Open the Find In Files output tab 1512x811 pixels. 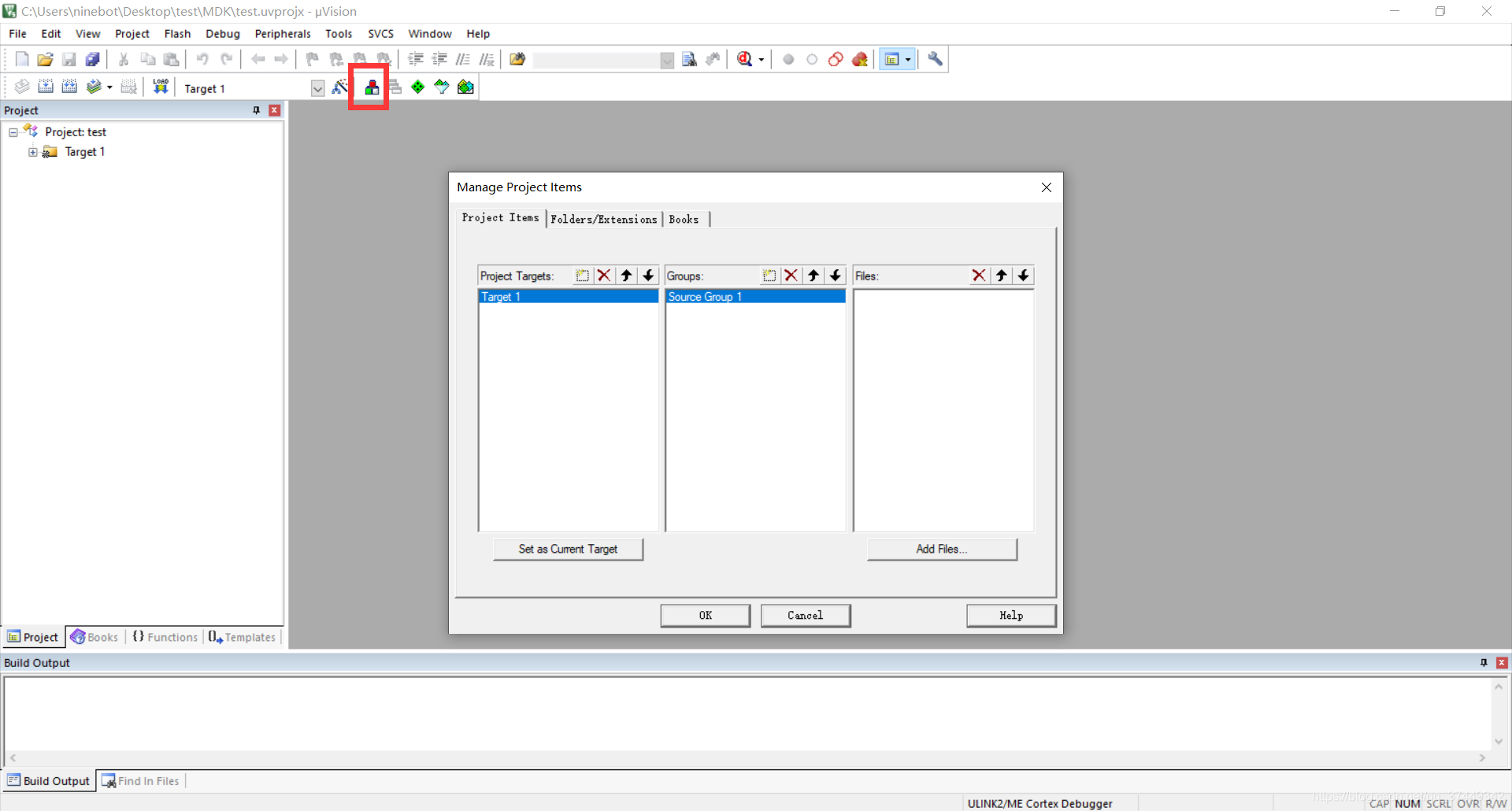point(141,781)
